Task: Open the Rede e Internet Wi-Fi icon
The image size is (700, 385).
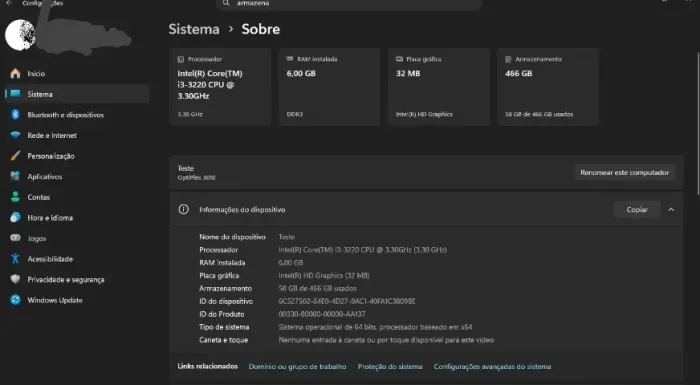Action: [x=16, y=135]
